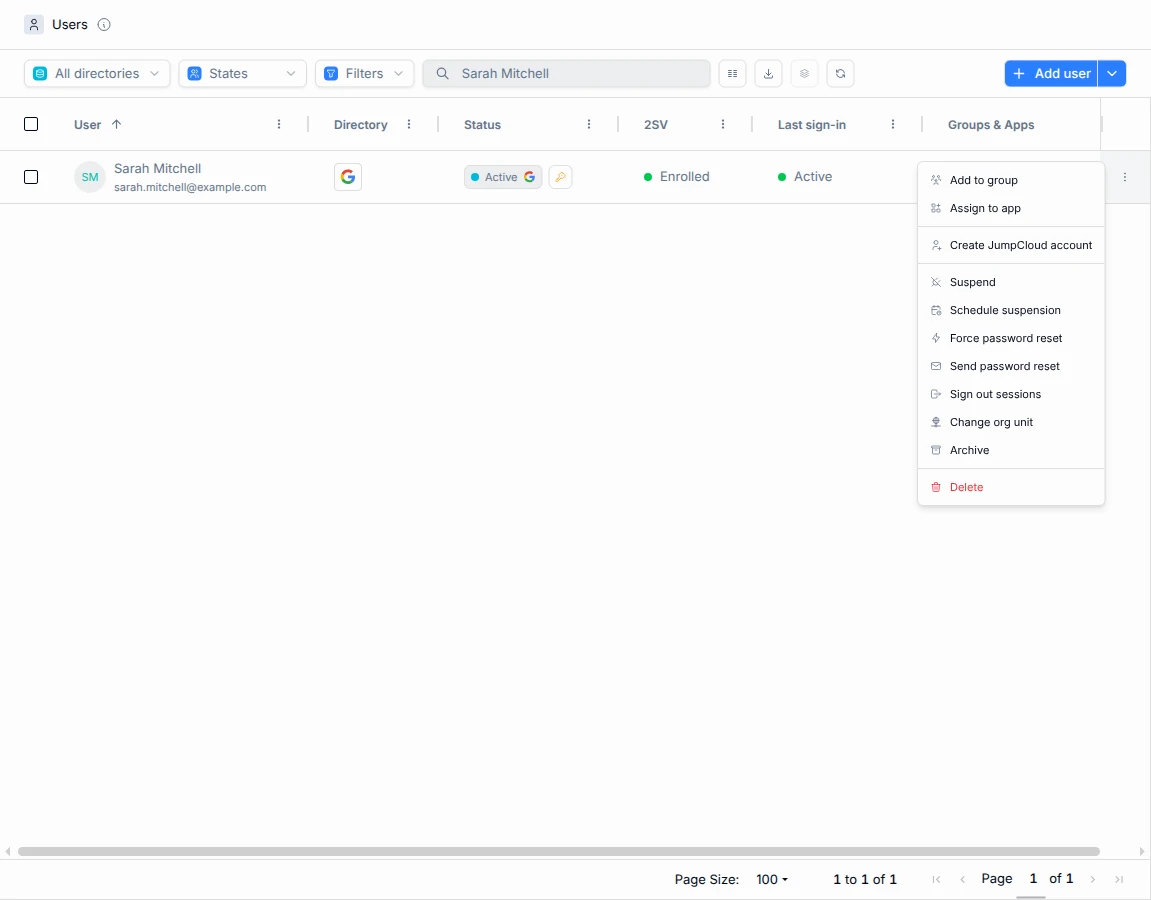Open the Directory column options menu
Viewport: 1151px width, 900px height.
coord(409,125)
